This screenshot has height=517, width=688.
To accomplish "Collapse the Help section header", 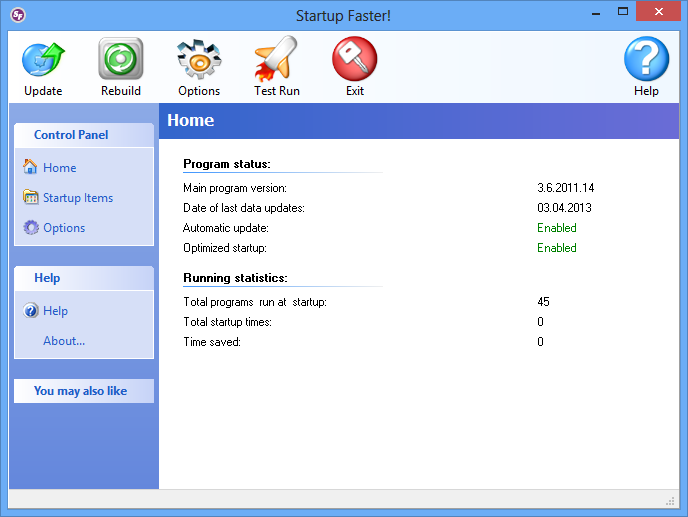I will 84,278.
